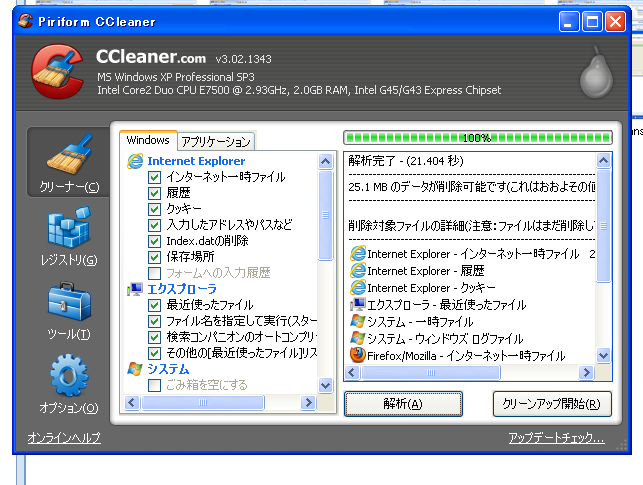This screenshot has width=643, height=485.
Task: Maximize the CCleaner window
Action: [x=592, y=21]
